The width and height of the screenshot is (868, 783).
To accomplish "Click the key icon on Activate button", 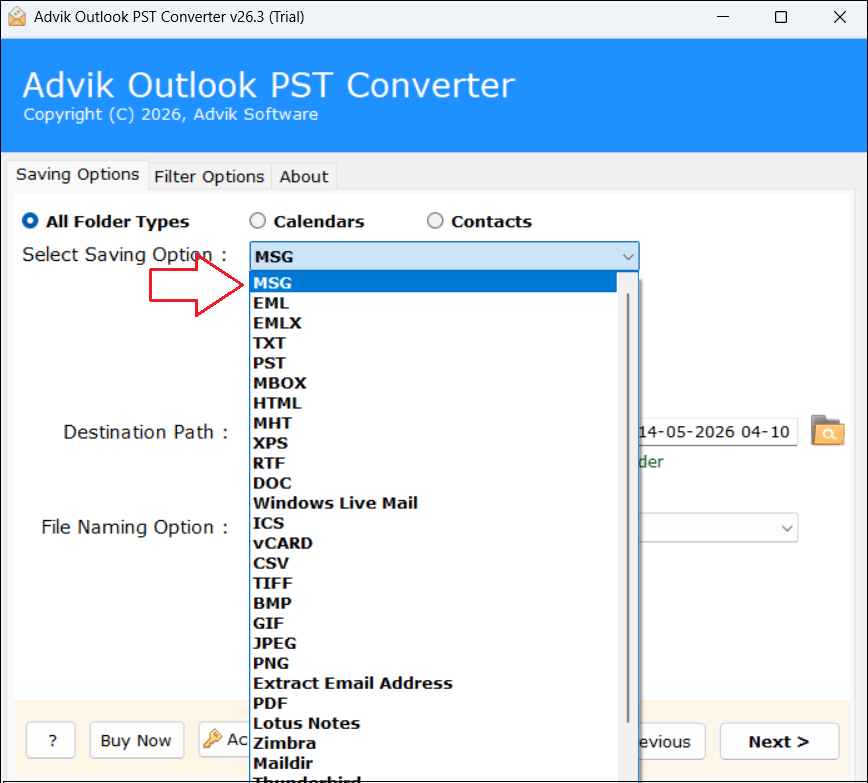I will [x=212, y=739].
